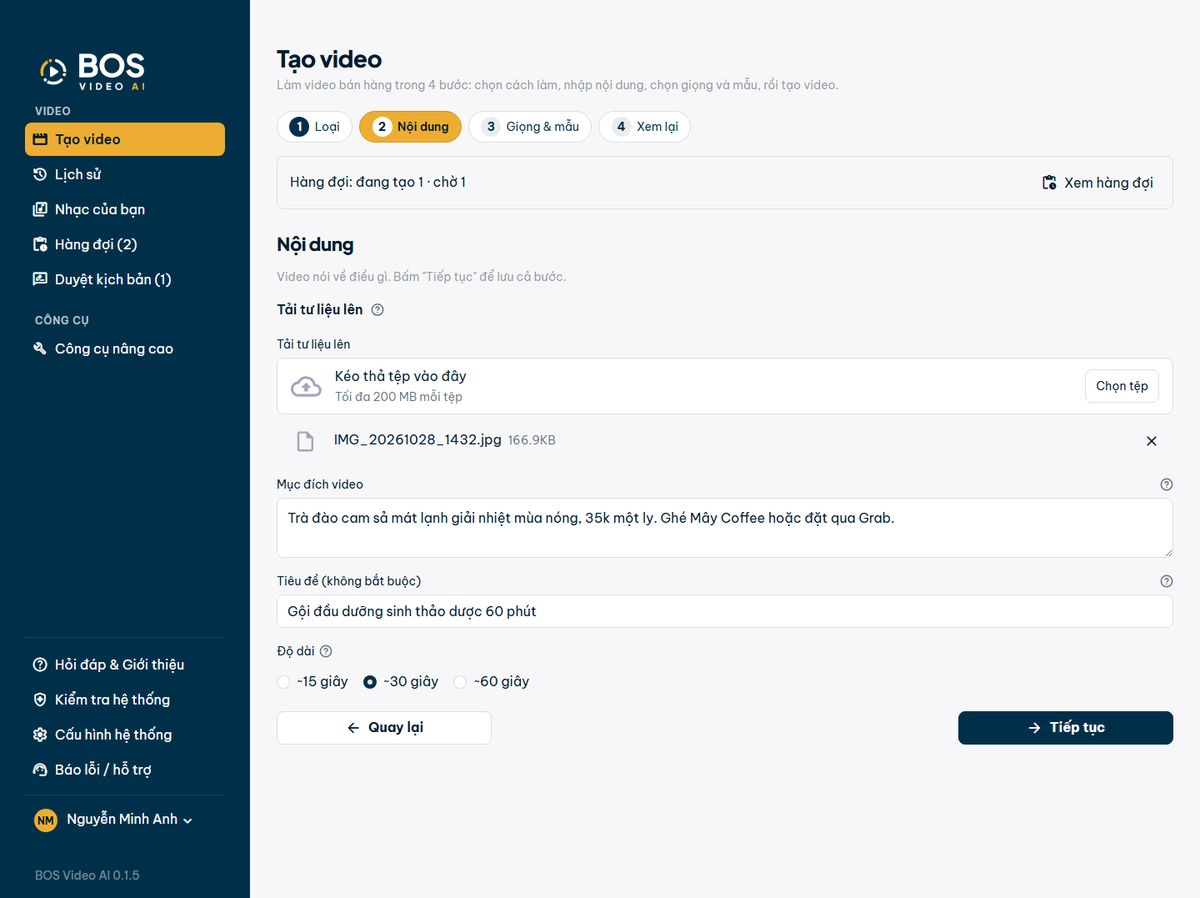Click the clapperboard icon beside Tạo video
This screenshot has width=1200, height=898.
click(x=40, y=140)
